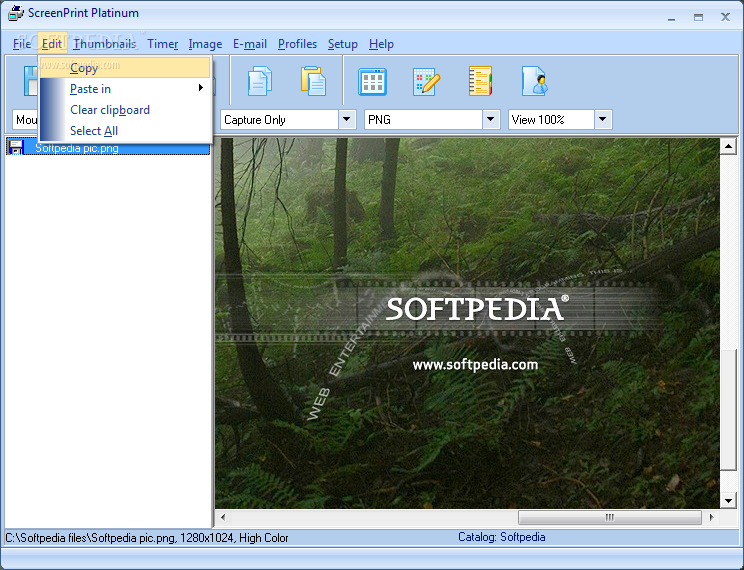Open the yellow notebook catalog icon
Viewport: 744px width, 570px height.
coord(480,81)
